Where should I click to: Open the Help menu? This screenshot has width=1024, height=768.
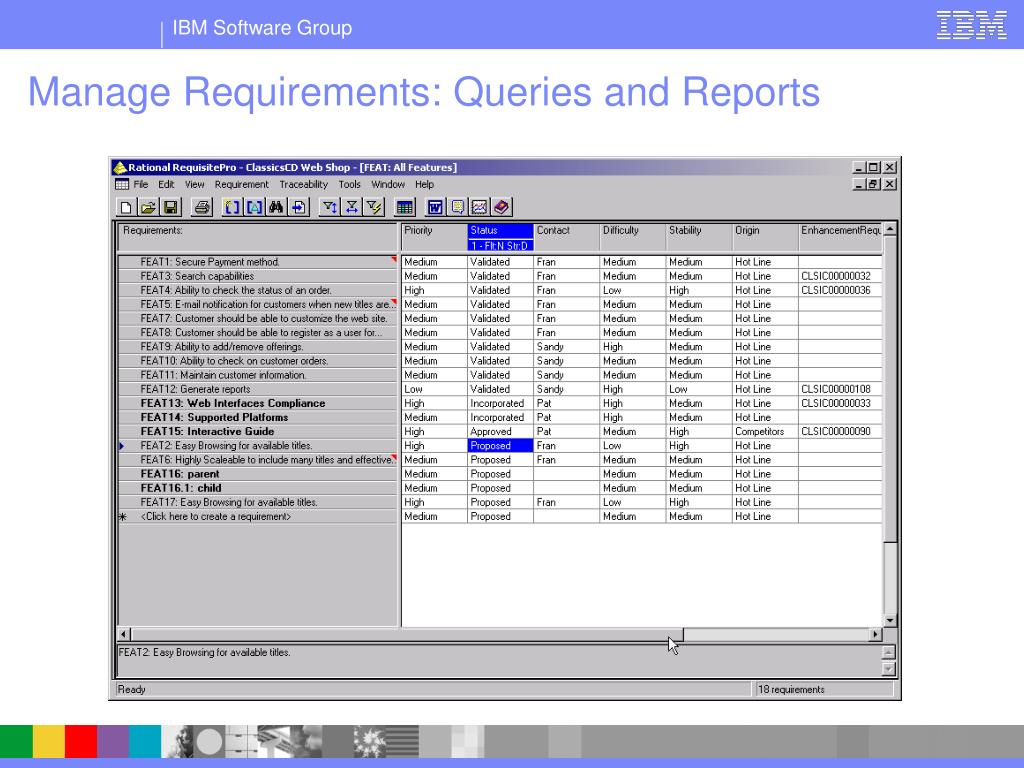pos(424,185)
